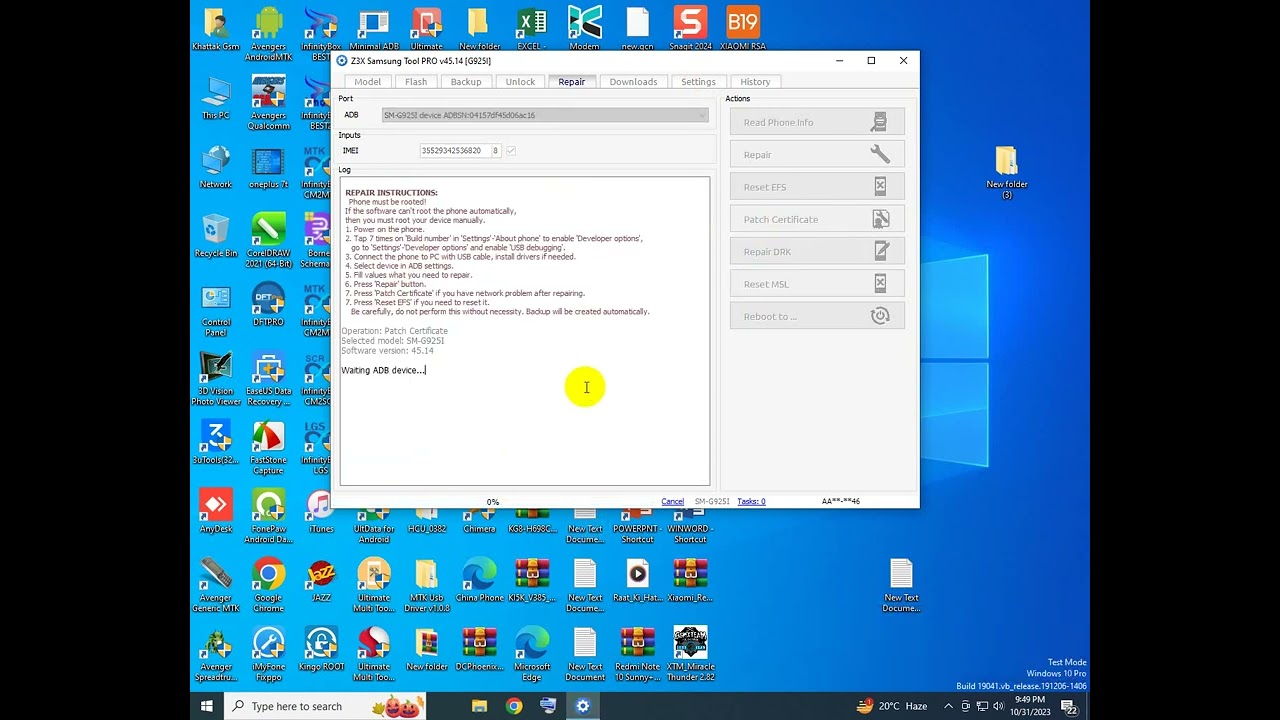Image resolution: width=1280 pixels, height=720 pixels.
Task: Open the Xiaomi_Re archive on desktop
Action: 690,581
